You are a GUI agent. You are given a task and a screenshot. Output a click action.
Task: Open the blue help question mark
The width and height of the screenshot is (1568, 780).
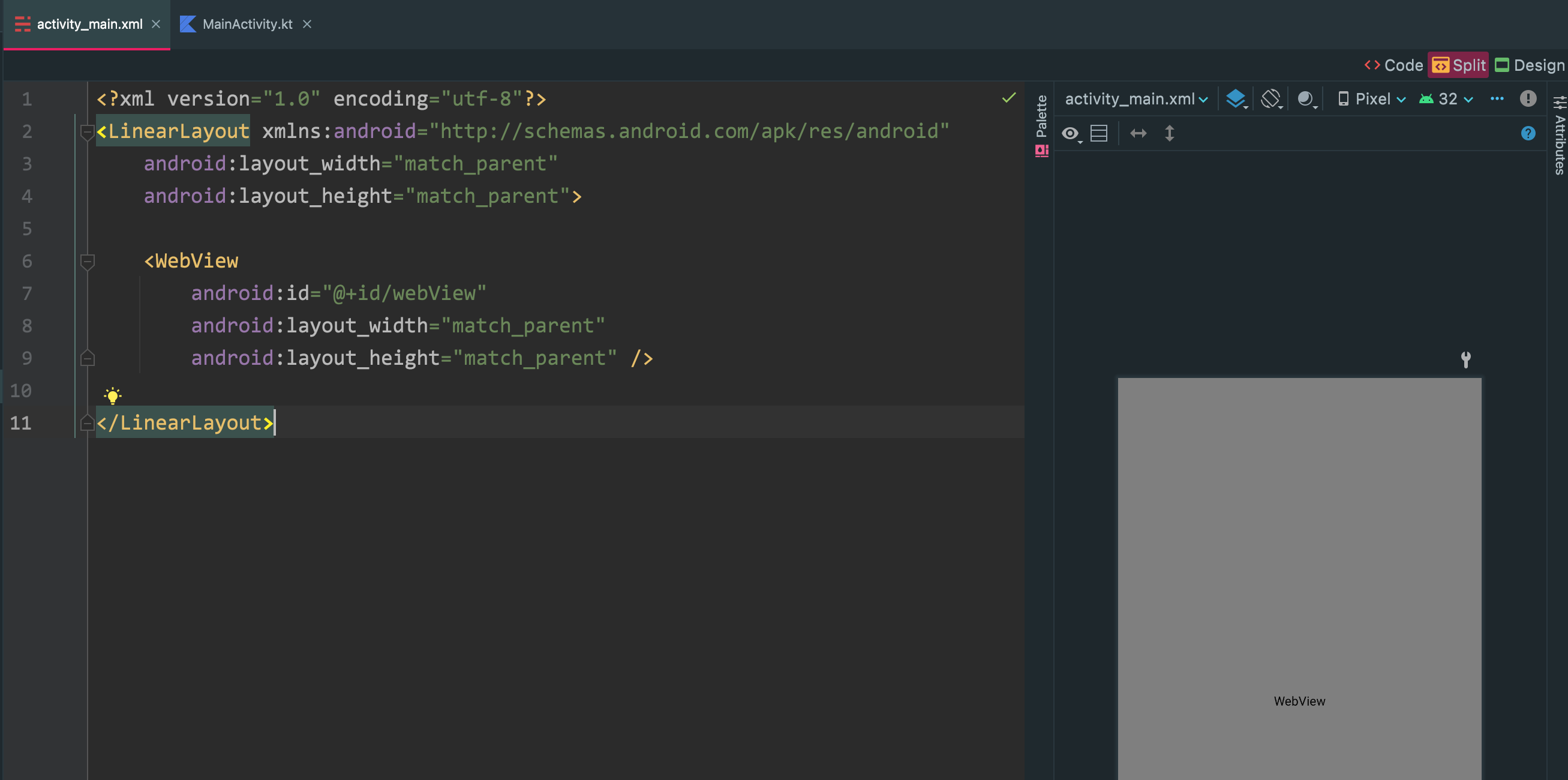tap(1528, 133)
